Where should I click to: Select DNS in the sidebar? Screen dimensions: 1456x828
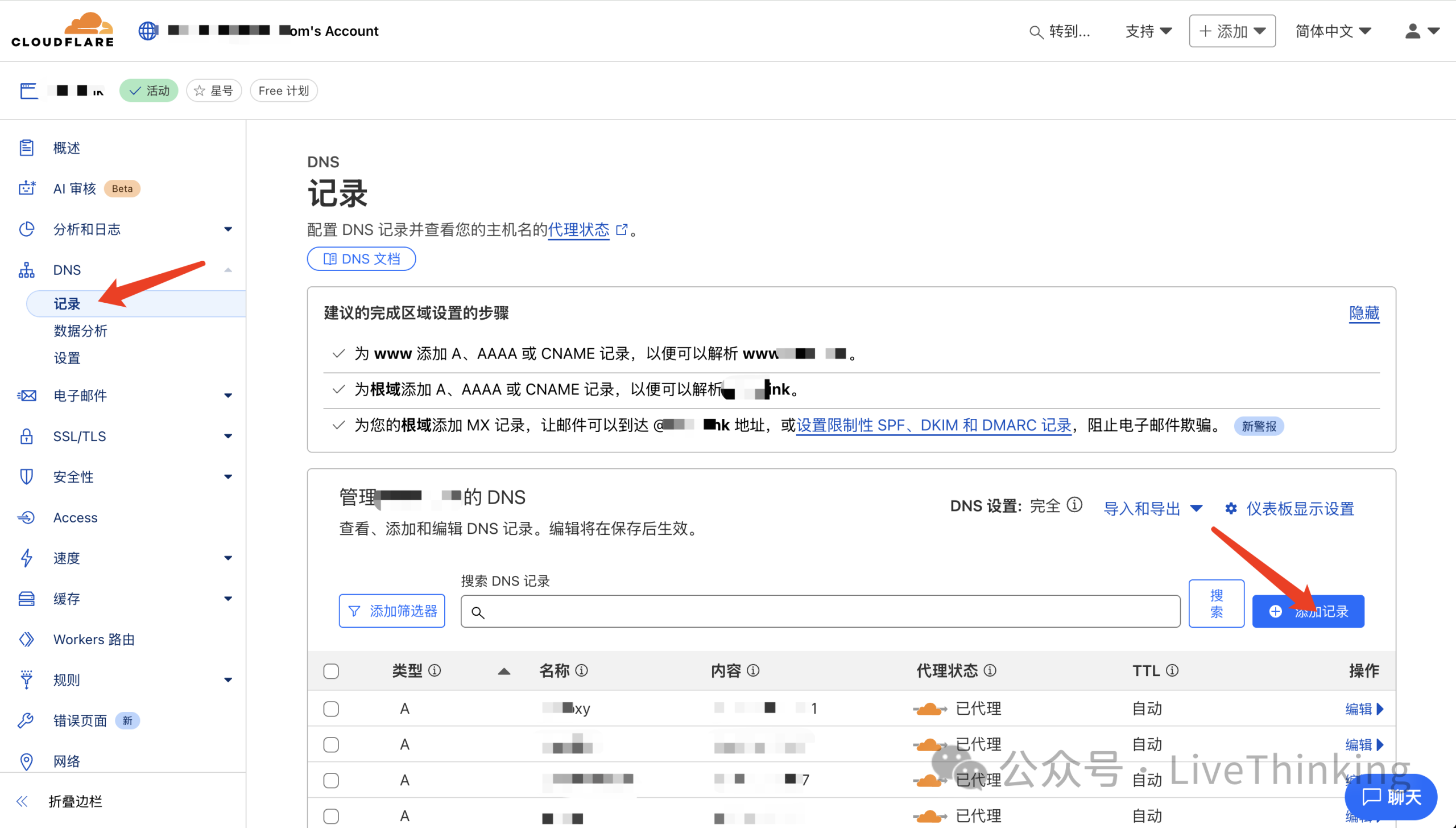click(x=67, y=269)
